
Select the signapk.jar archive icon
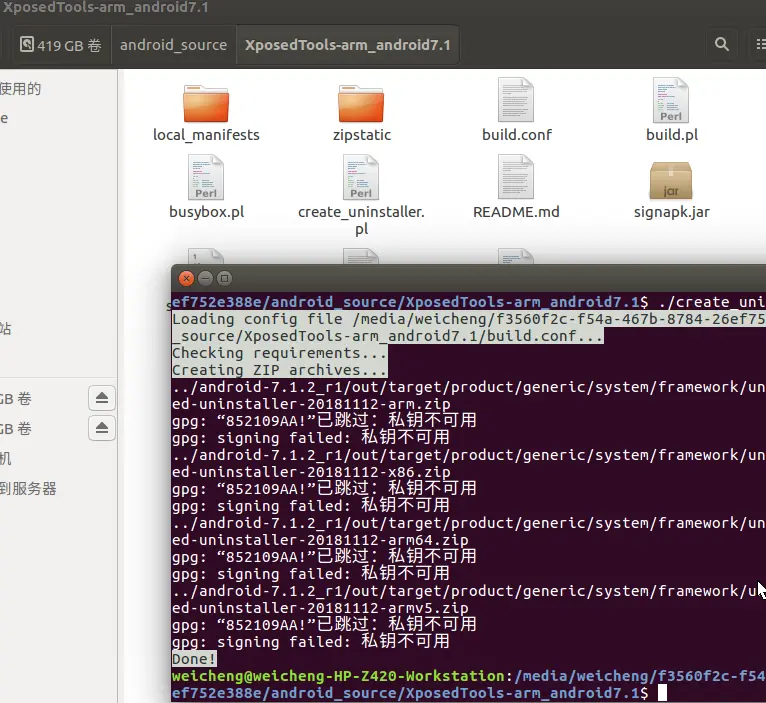(x=671, y=180)
